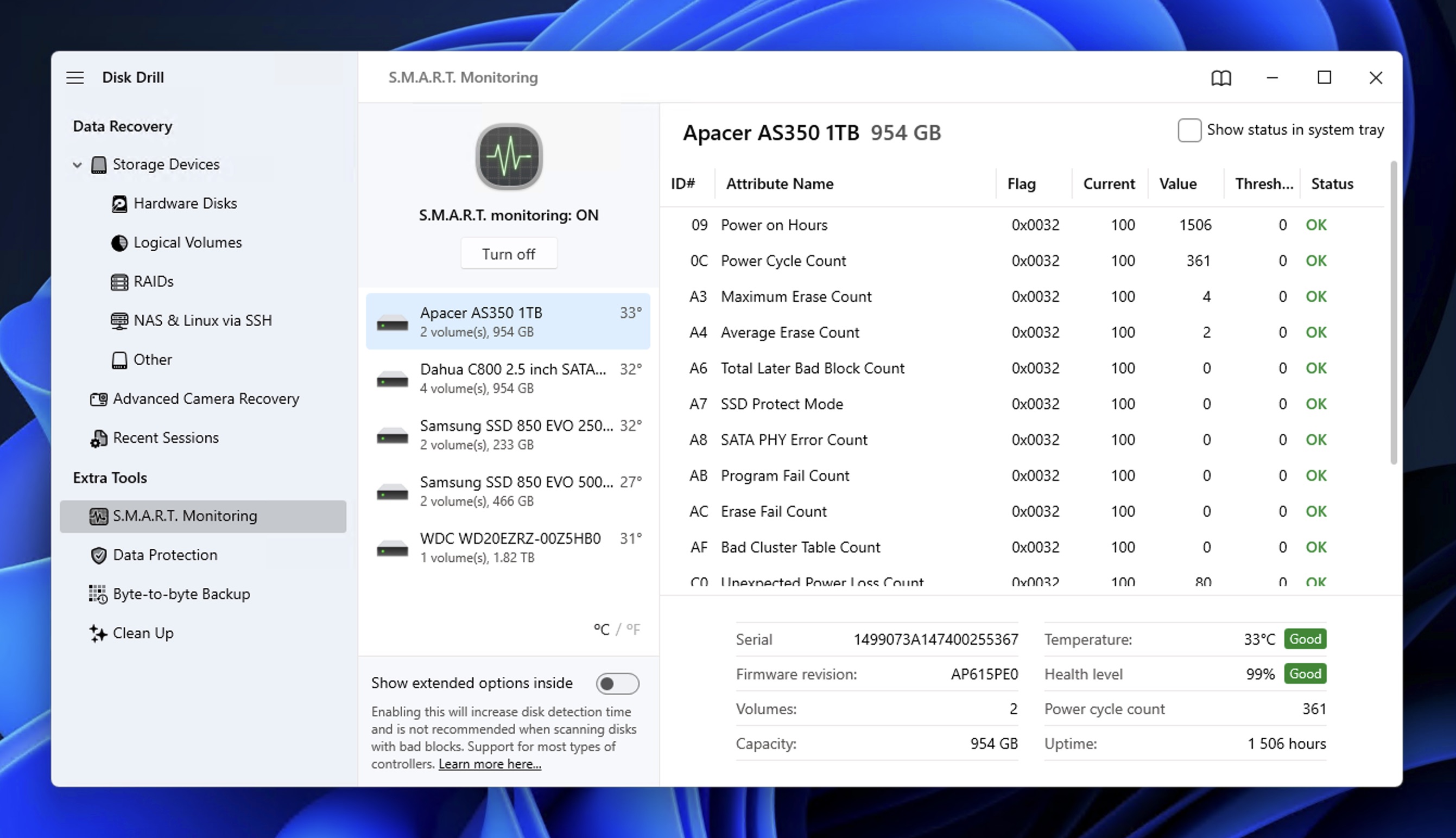Turn off S.M.A.R.T. monitoring

(x=508, y=253)
